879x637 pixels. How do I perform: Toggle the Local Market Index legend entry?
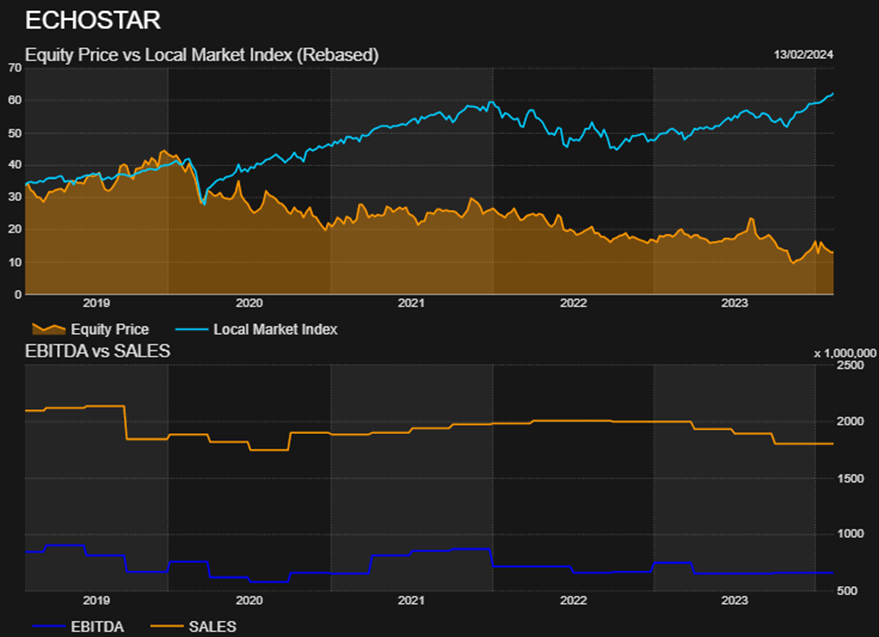click(257, 329)
